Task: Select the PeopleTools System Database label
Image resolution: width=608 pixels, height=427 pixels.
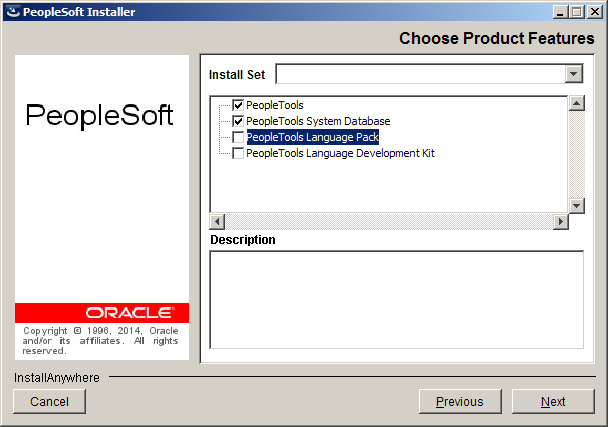Action: pos(318,121)
